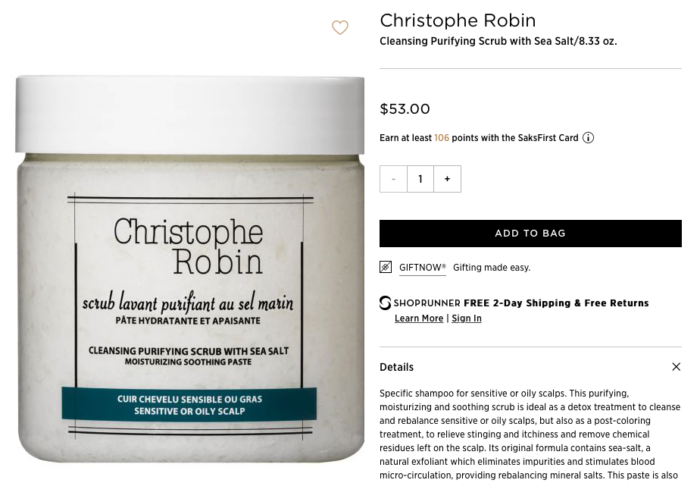Click the Gifting made easy text
700x483 pixels.
492,267
